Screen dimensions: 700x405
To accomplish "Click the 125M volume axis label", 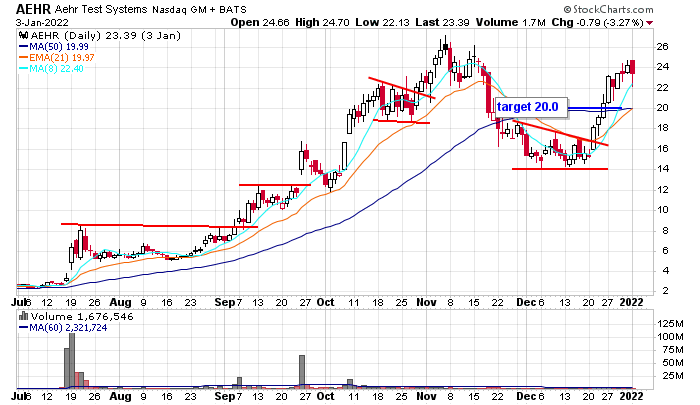I will pyautogui.click(x=670, y=324).
